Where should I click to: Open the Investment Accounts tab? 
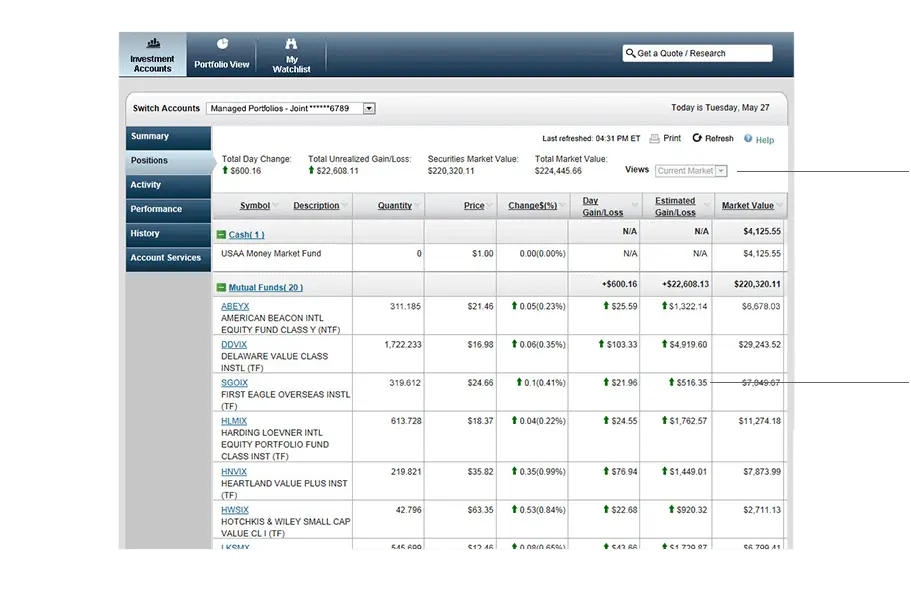pos(152,55)
